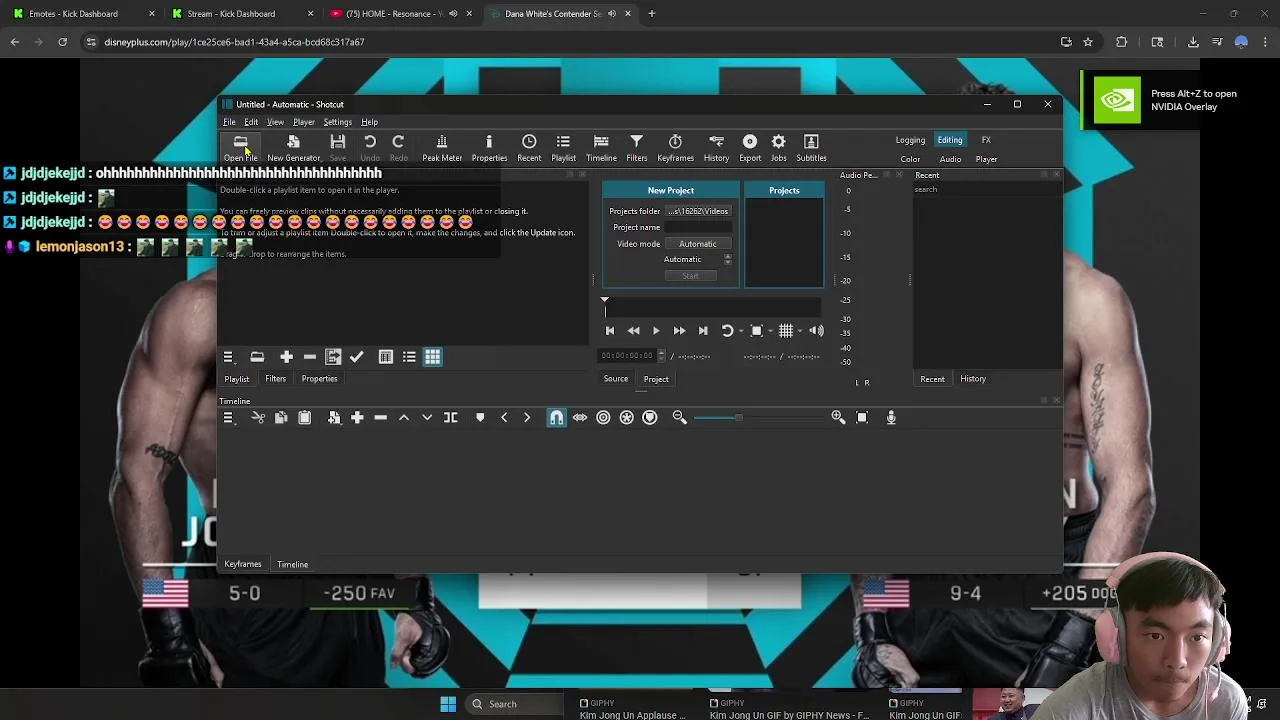The image size is (1280, 720).
Task: Show the Recent files toolbar icon
Action: (x=529, y=148)
